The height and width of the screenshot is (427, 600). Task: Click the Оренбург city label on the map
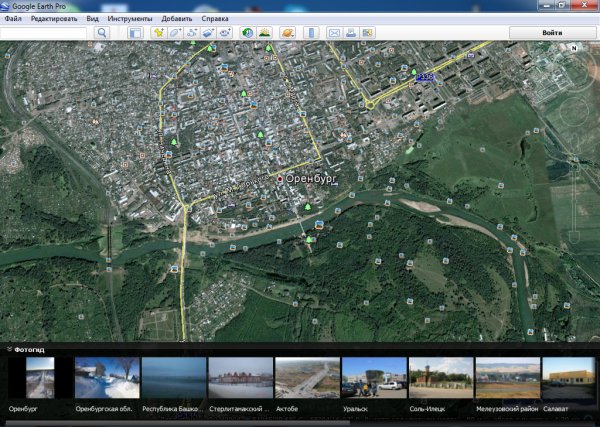point(311,179)
